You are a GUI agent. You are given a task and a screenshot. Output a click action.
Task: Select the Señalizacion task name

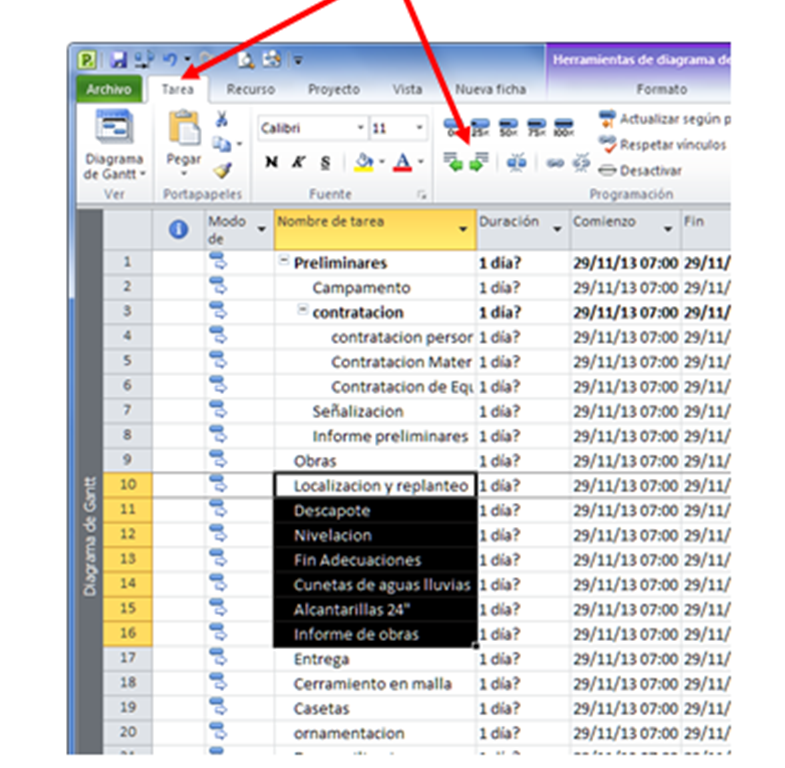click(x=358, y=412)
